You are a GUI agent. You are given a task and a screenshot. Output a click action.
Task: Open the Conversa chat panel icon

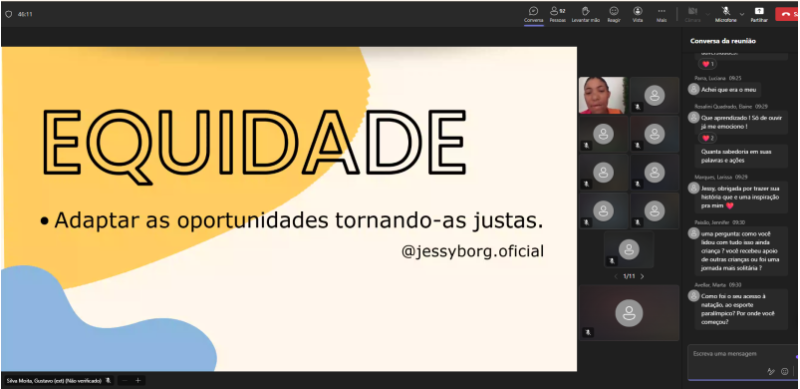(x=534, y=14)
